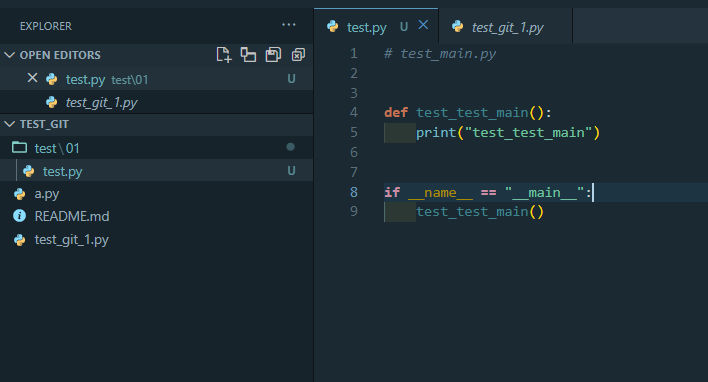This screenshot has width=708, height=382.
Task: Click the U badge in Open Editors row
Action: [291, 79]
